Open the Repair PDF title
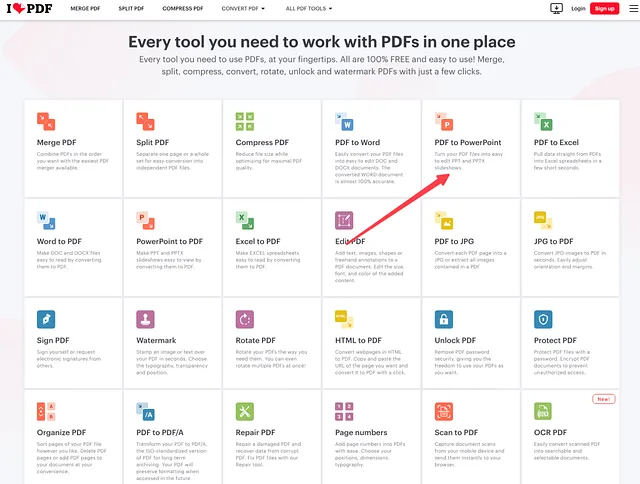640x484 pixels. click(x=255, y=433)
